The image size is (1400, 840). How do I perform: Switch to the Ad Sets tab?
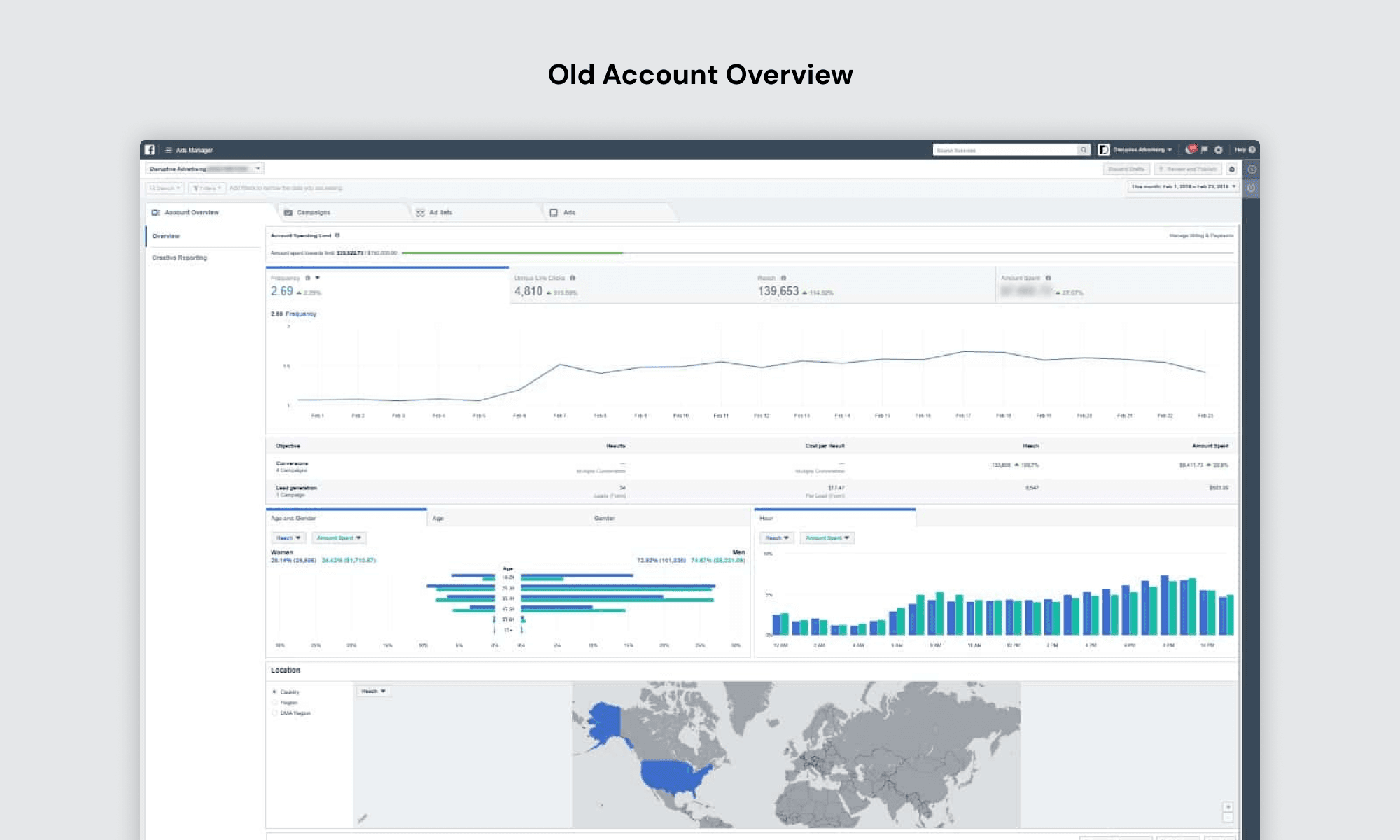click(x=440, y=212)
